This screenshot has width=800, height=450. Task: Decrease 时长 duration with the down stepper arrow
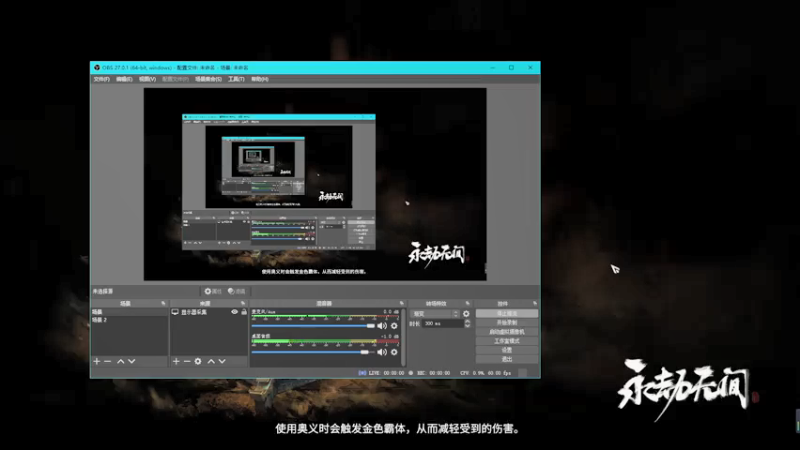tap(467, 326)
